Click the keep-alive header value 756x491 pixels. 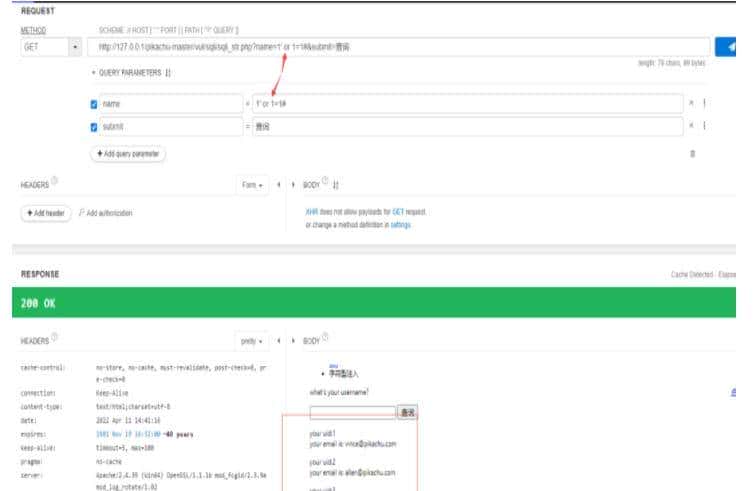125,448
